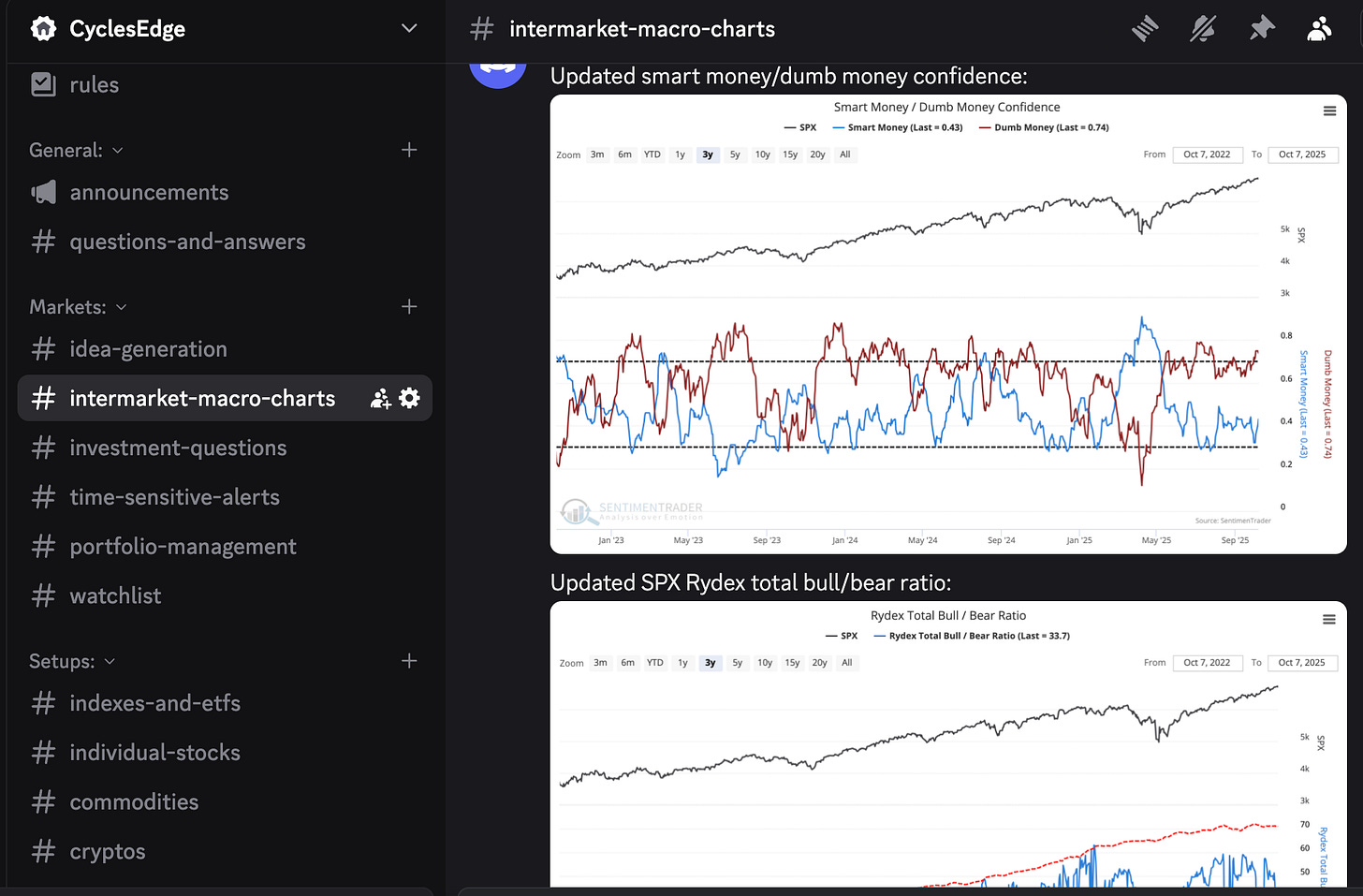Open Rydex chart hamburger menu
The width and height of the screenshot is (1363, 896).
1328,619
